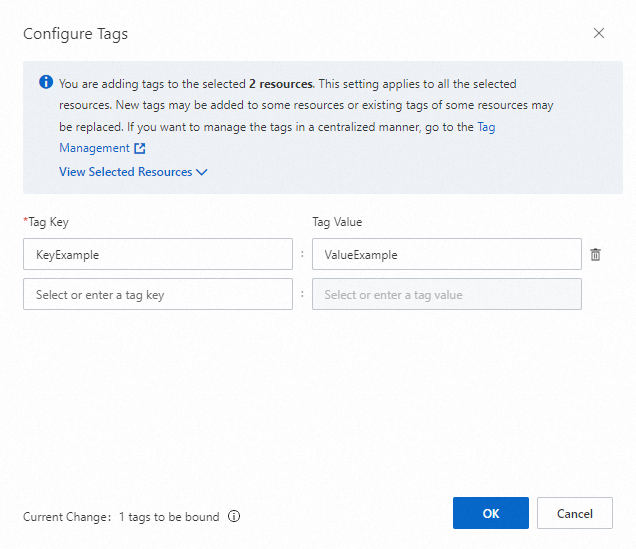Click the colon separator after KeyExample

(x=302, y=254)
